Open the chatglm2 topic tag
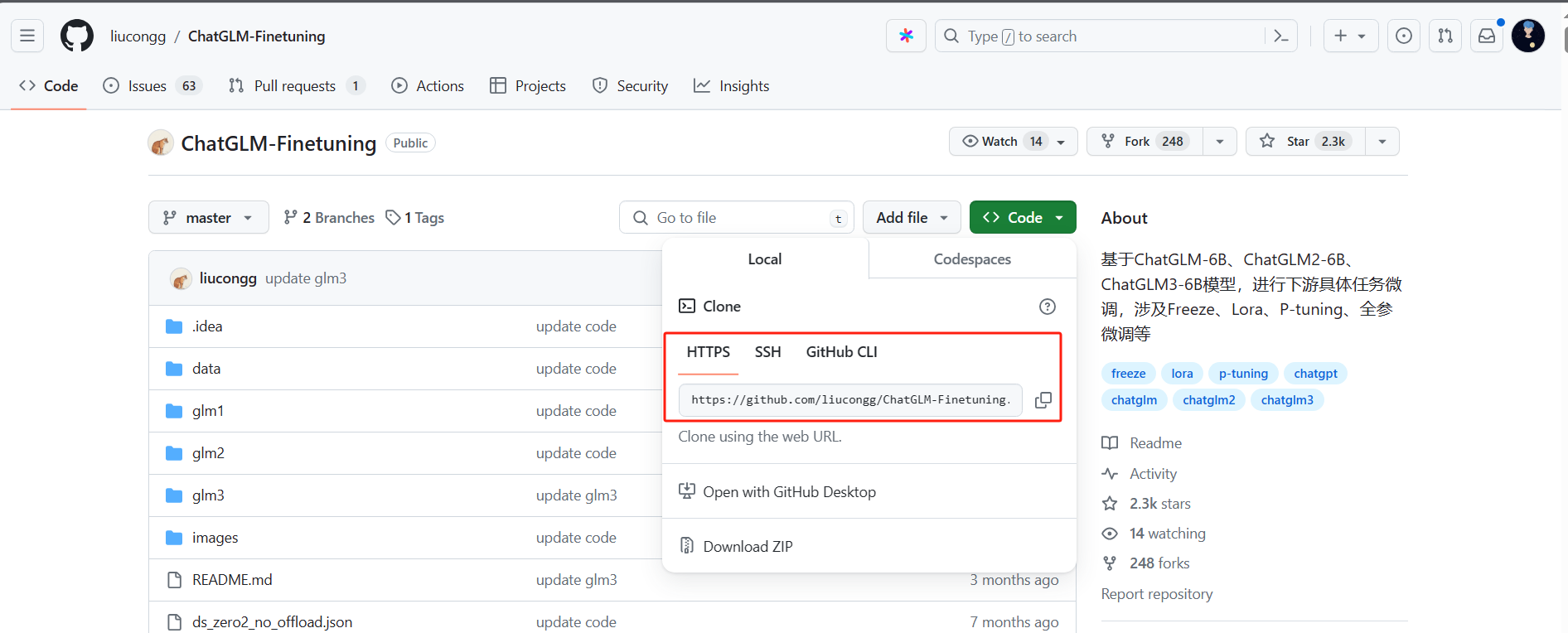 [1208, 400]
